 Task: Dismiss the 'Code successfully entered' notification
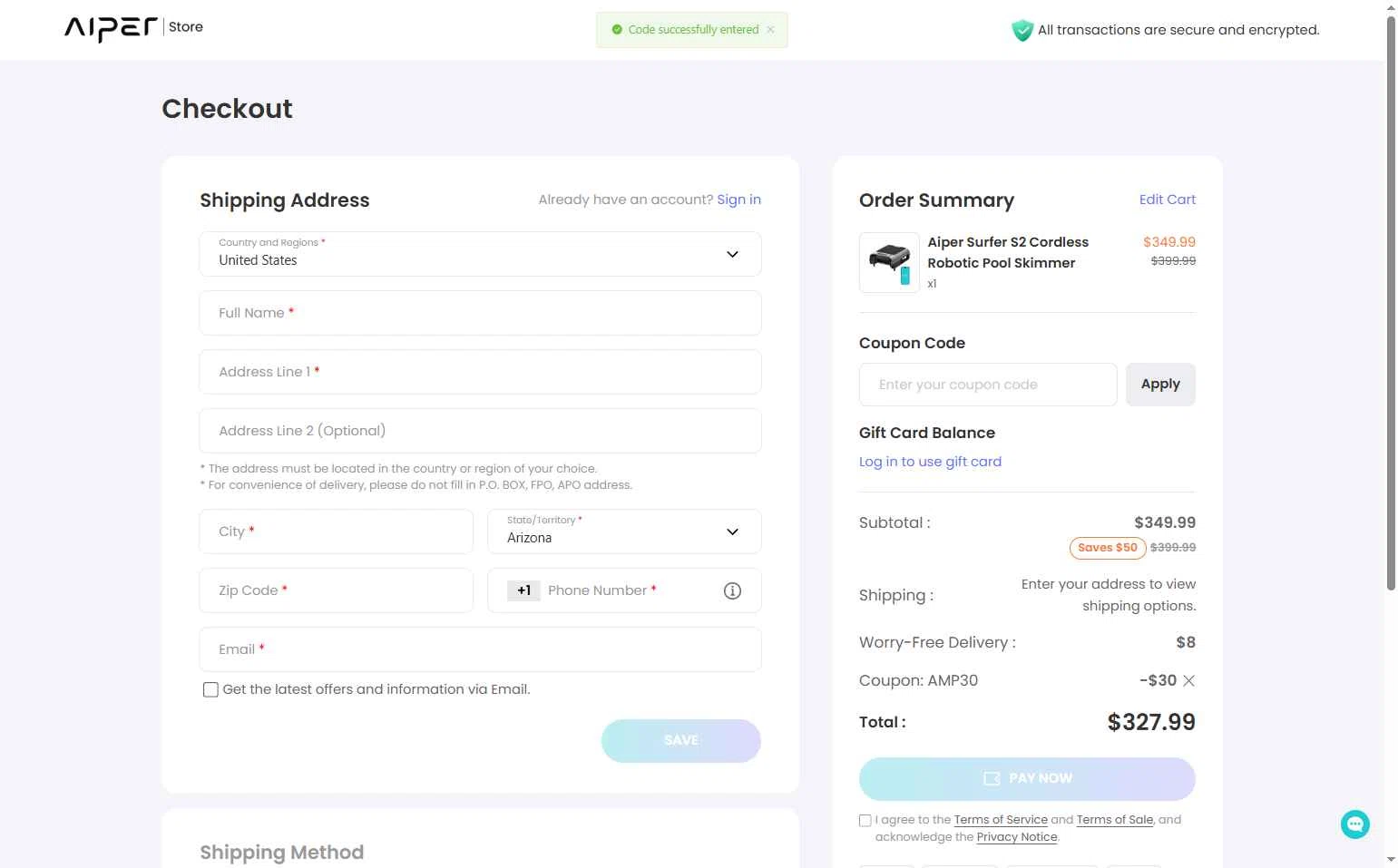(770, 30)
